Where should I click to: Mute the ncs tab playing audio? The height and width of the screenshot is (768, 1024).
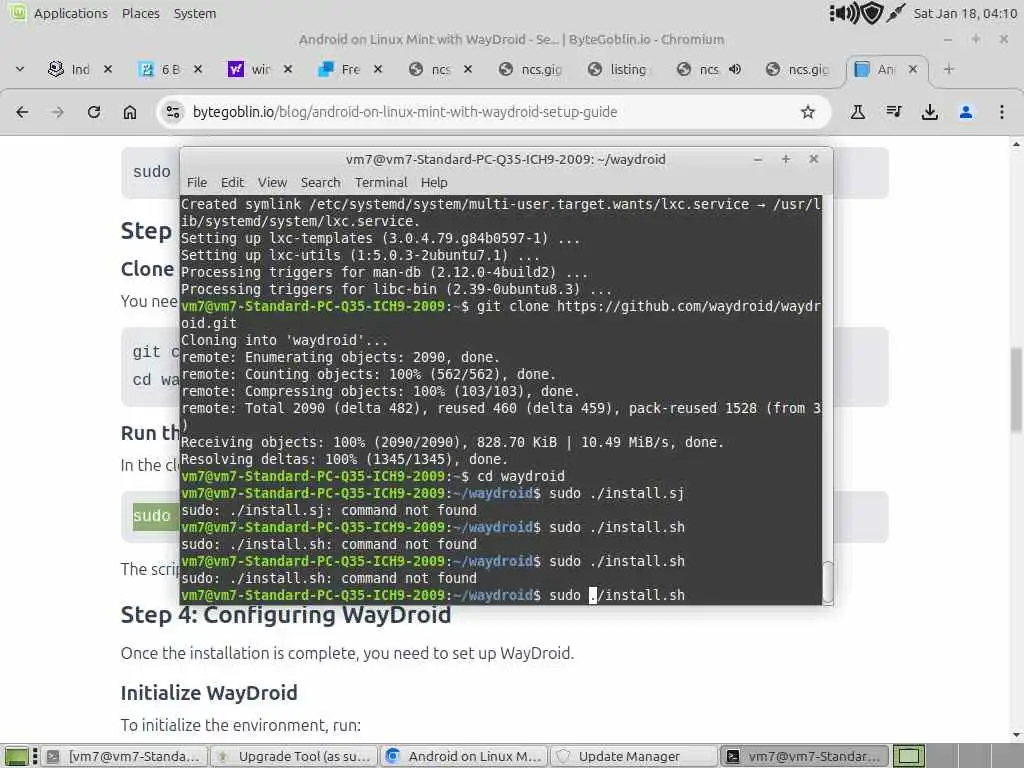[x=735, y=69]
